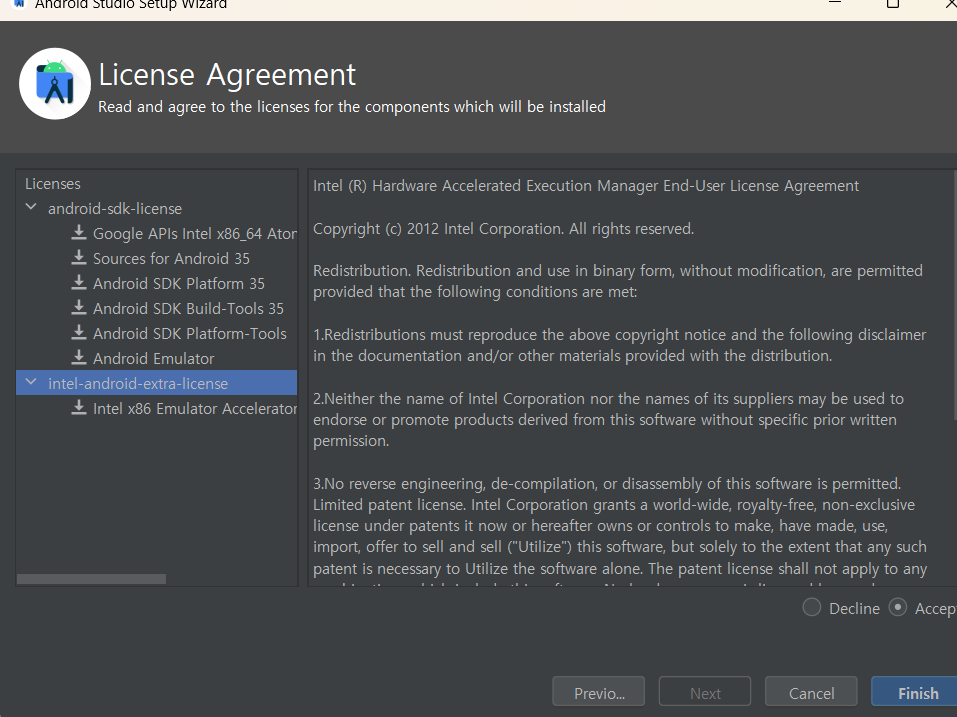Collapse the android-sdk-license tree node
The height and width of the screenshot is (717, 957).
pyautogui.click(x=31, y=207)
